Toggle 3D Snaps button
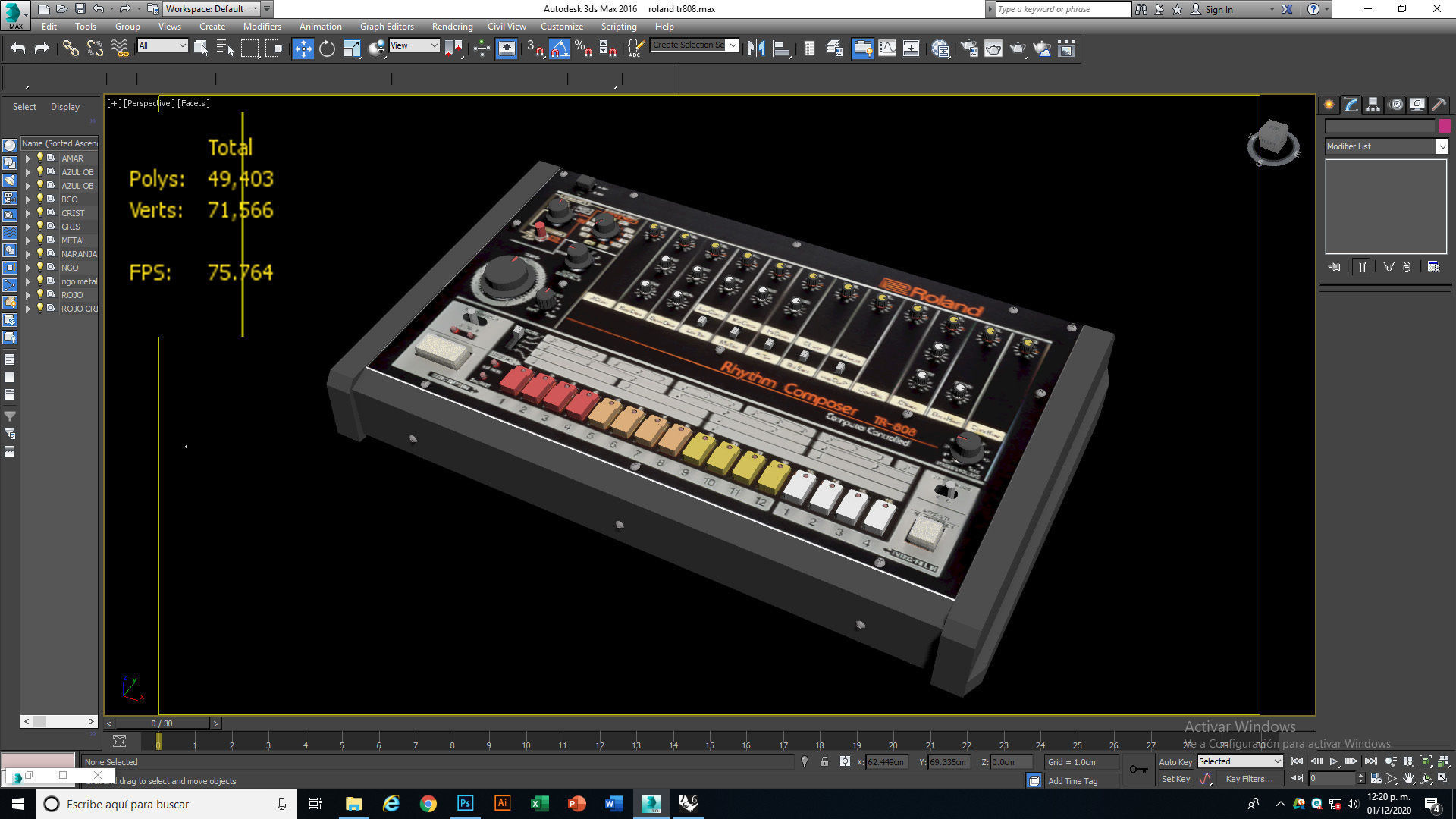Image resolution: width=1456 pixels, height=819 pixels. tap(535, 49)
